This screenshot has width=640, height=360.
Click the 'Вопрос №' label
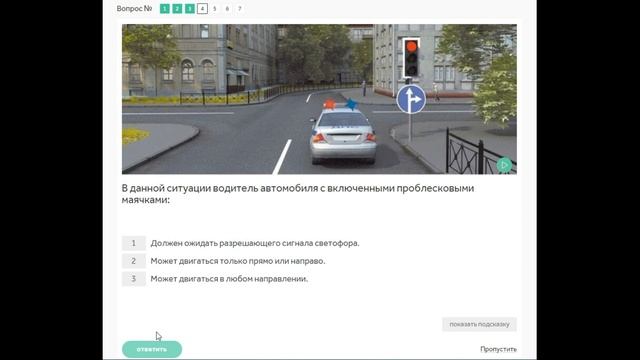click(134, 9)
